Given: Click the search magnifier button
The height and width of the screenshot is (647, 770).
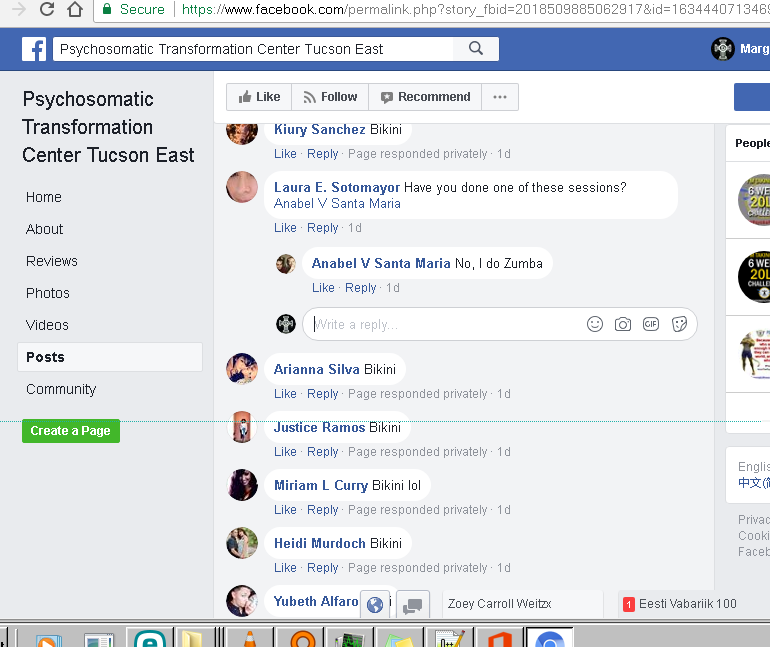Looking at the screenshot, I should click(x=476, y=49).
